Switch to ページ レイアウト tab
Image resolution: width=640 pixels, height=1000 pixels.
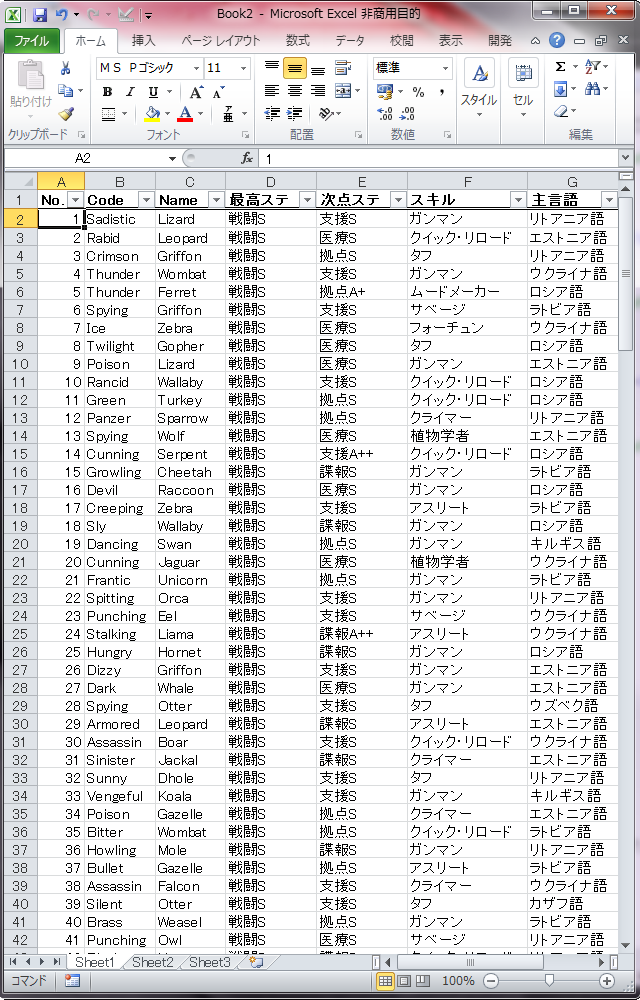[221, 41]
